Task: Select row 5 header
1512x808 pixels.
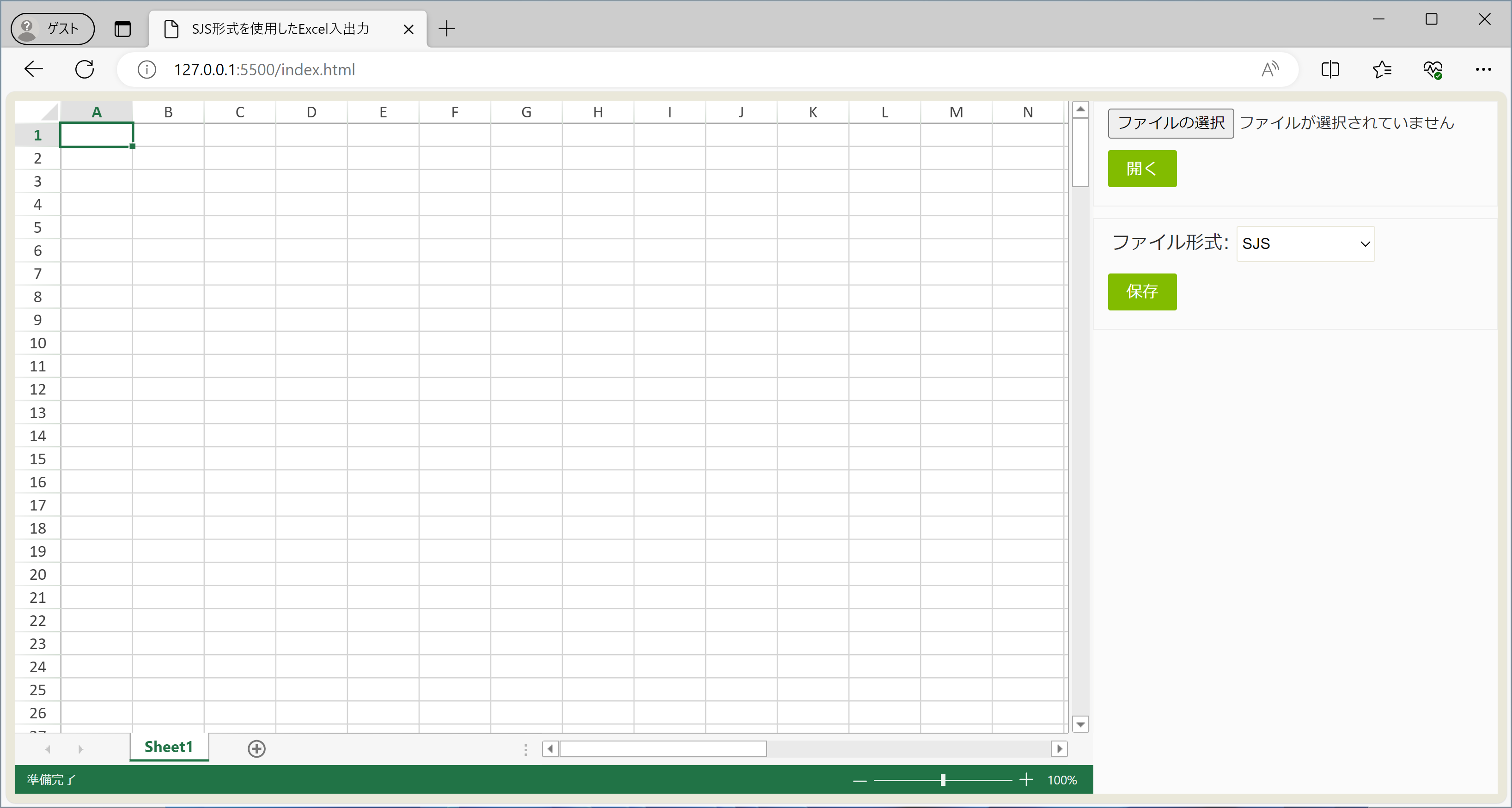Action: point(37,228)
